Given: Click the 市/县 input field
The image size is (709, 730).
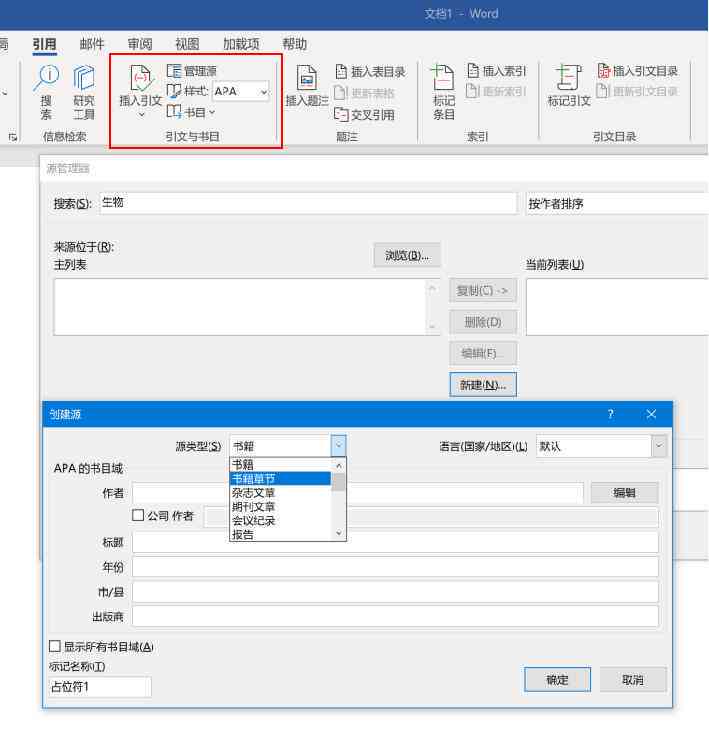Looking at the screenshot, I should (395, 592).
